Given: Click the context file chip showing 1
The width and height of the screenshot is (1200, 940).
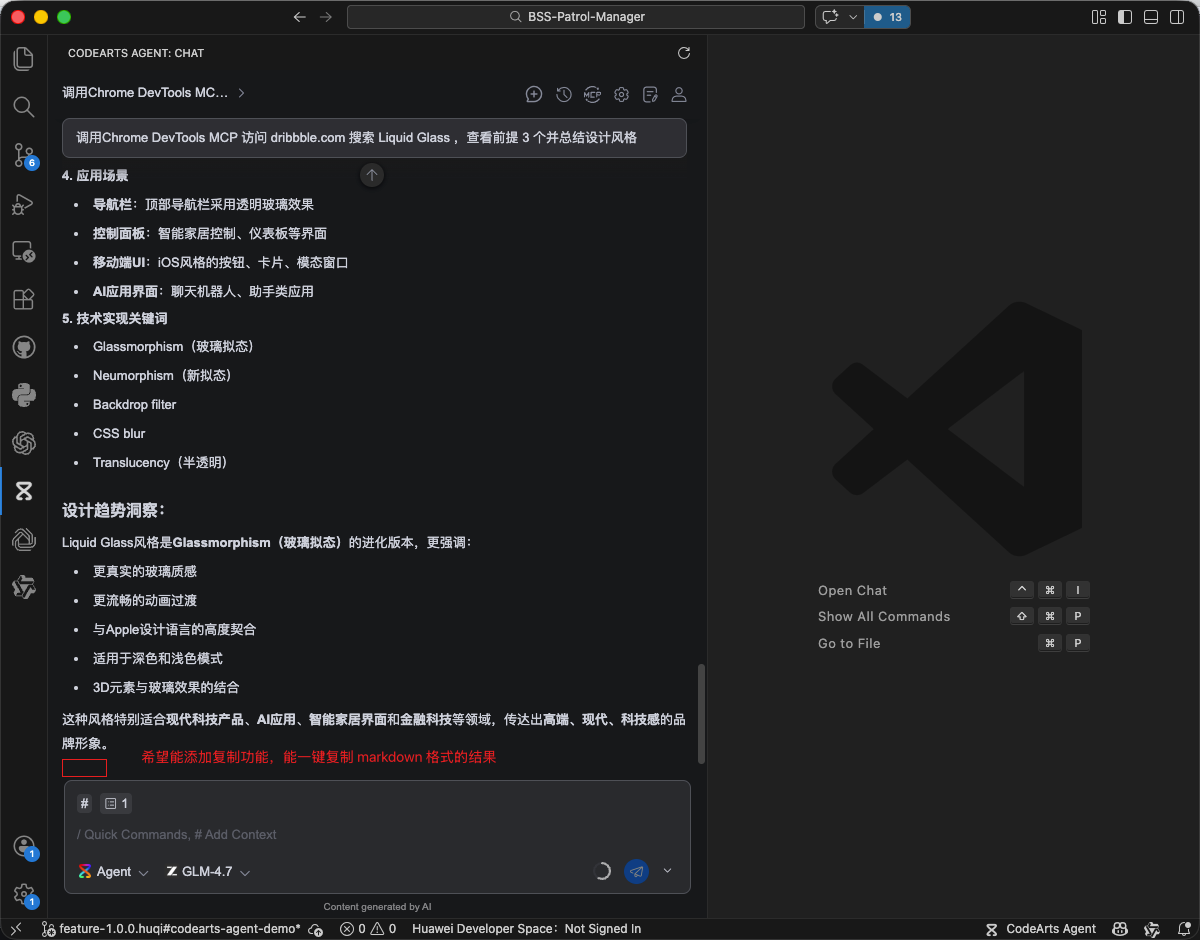Looking at the screenshot, I should [116, 803].
